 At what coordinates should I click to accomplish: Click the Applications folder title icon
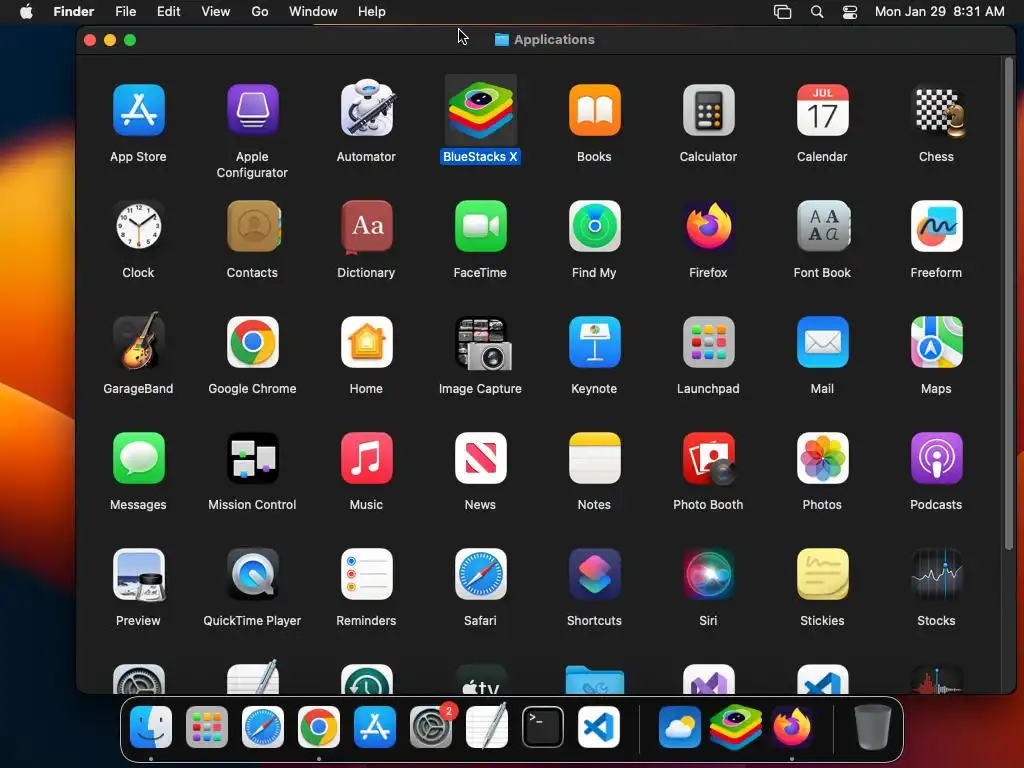[502, 40]
